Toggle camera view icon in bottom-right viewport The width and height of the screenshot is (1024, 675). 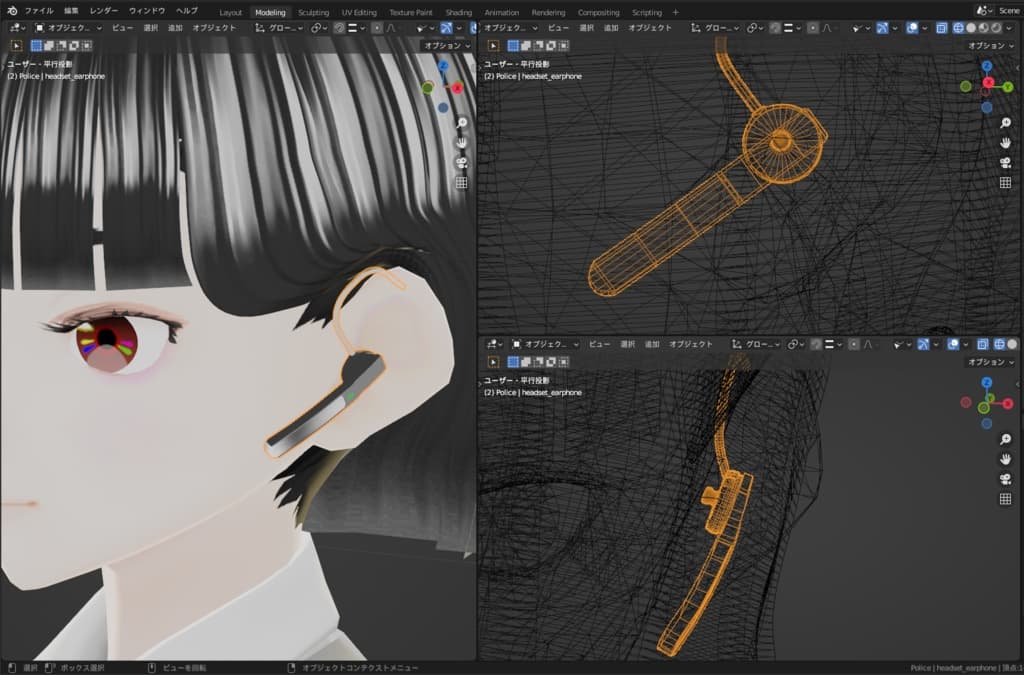point(1005,479)
